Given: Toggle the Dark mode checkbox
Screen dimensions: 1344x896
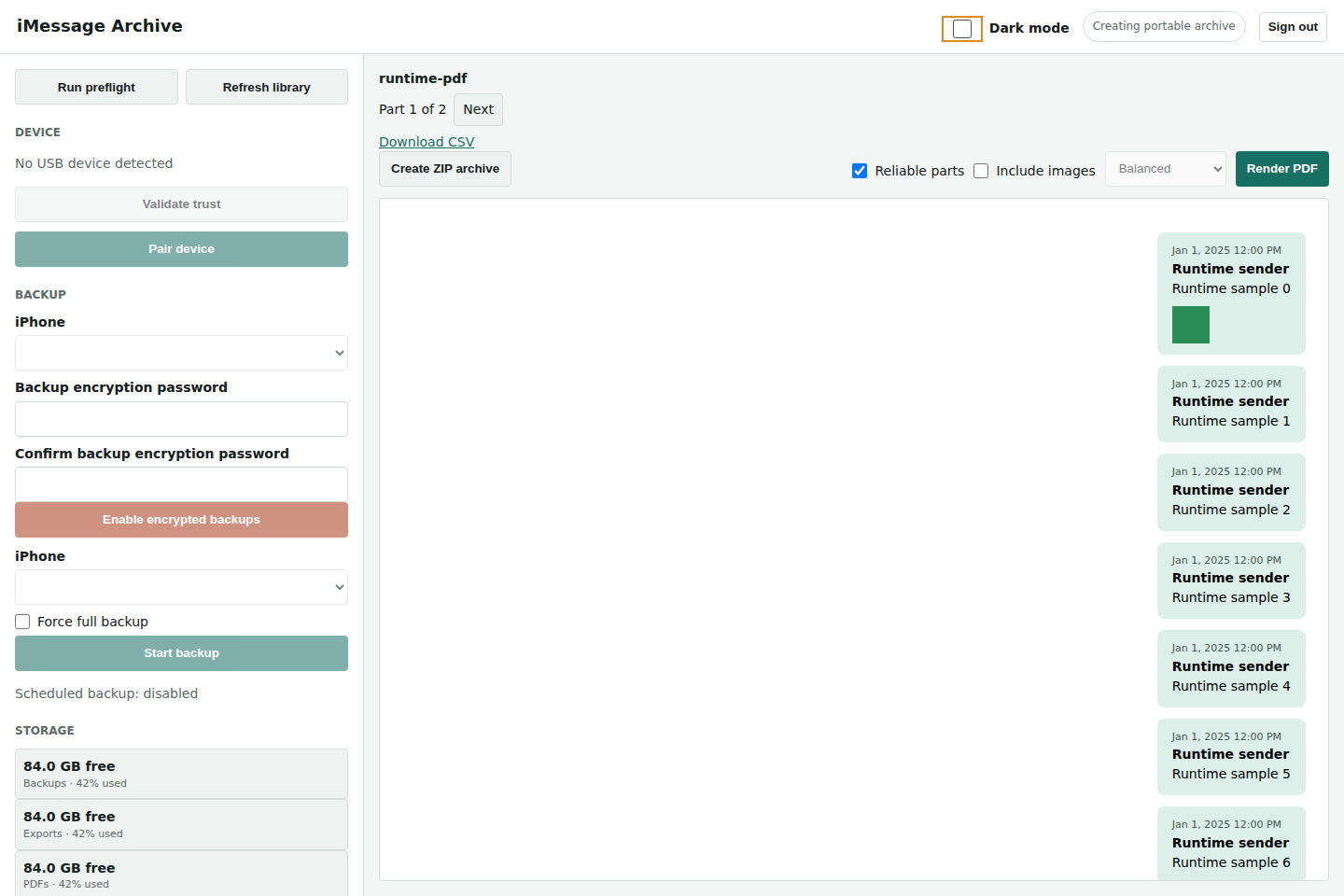Looking at the screenshot, I should pyautogui.click(x=962, y=29).
